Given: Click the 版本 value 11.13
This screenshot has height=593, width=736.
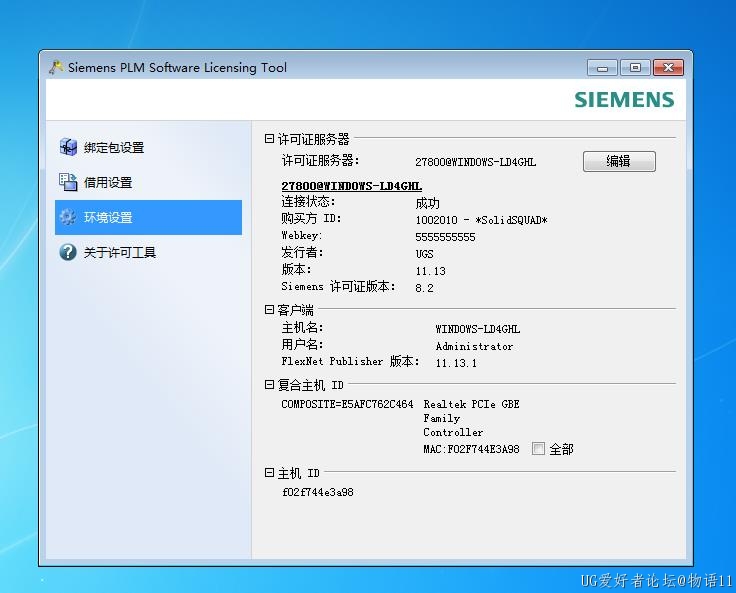Looking at the screenshot, I should pyautogui.click(x=430, y=271).
